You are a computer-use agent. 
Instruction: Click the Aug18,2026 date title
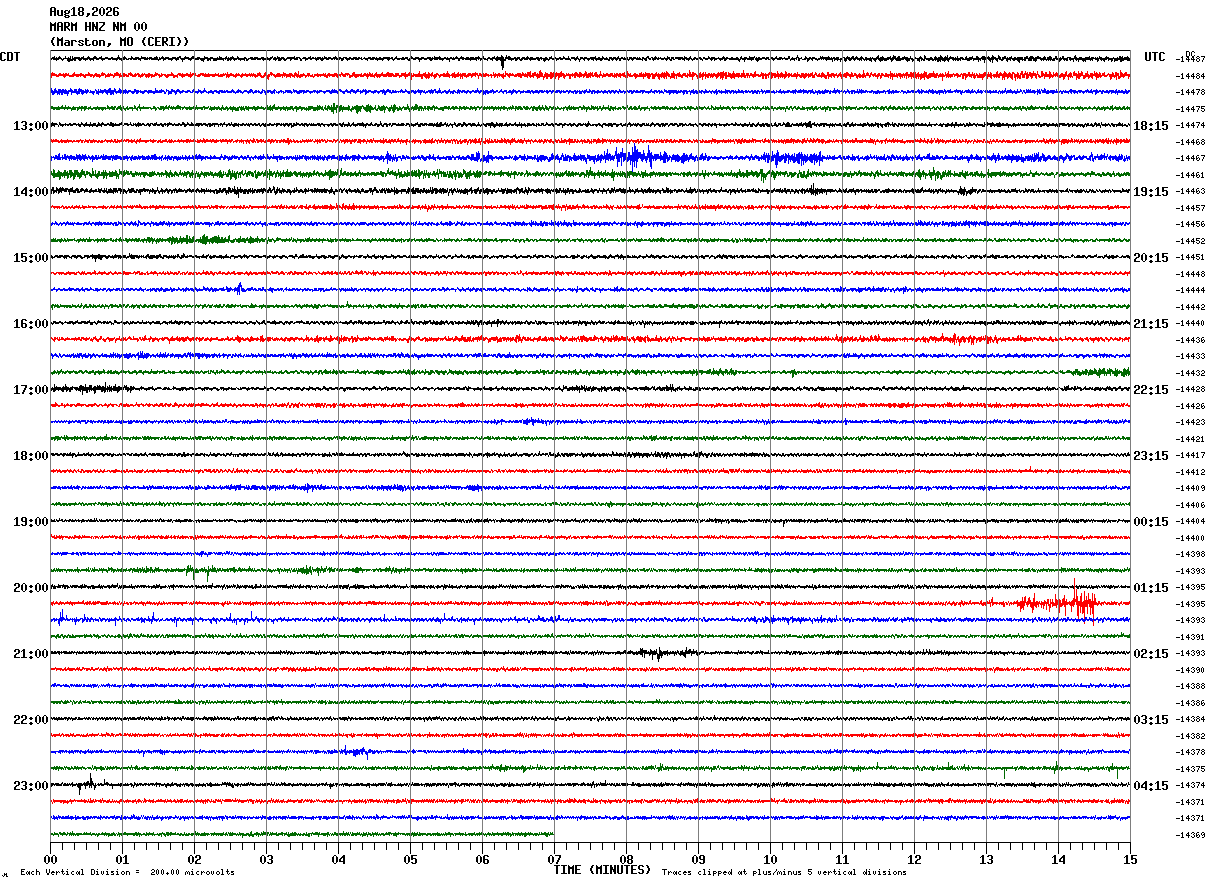click(x=84, y=12)
